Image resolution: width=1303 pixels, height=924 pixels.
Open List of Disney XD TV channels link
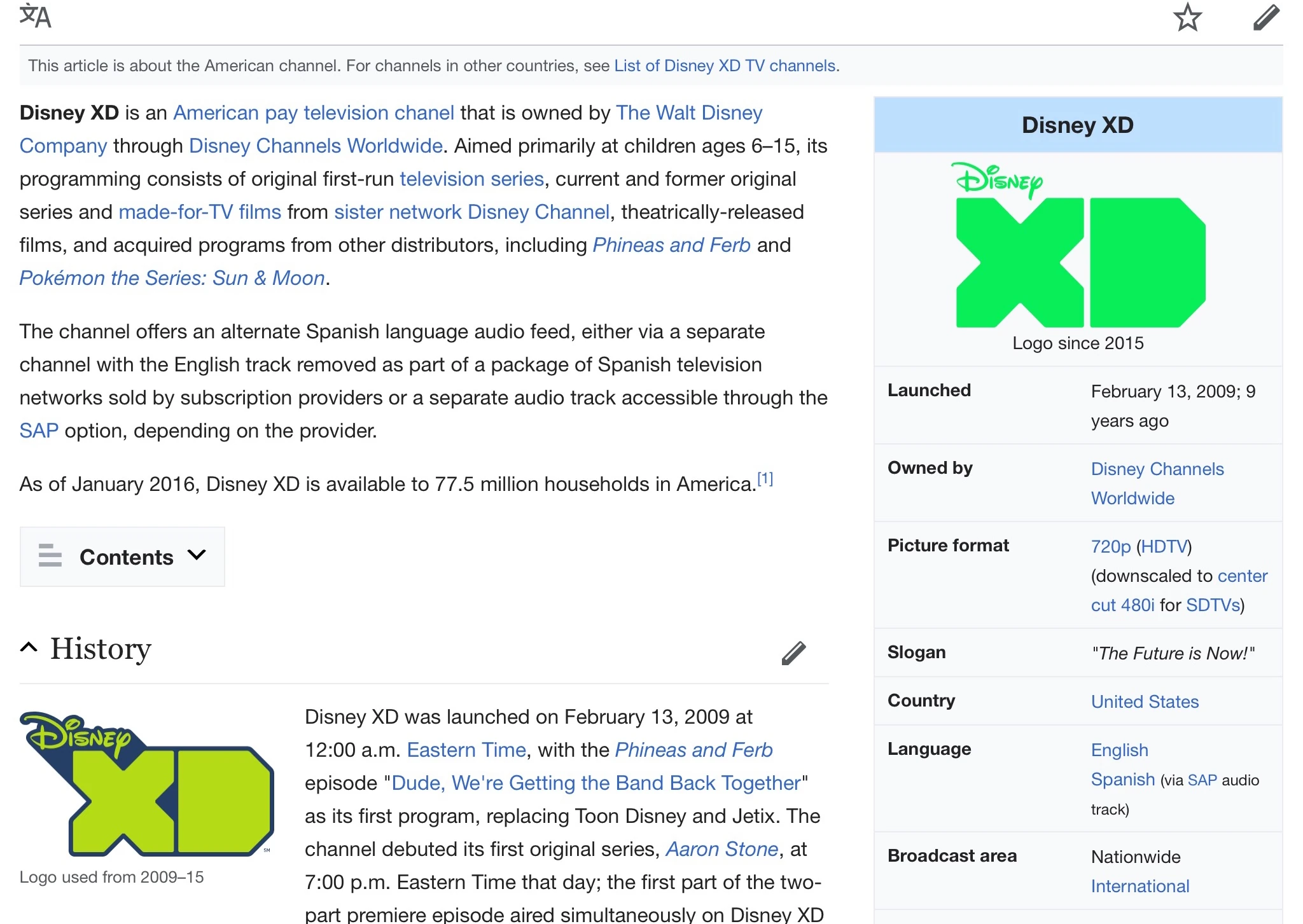725,66
